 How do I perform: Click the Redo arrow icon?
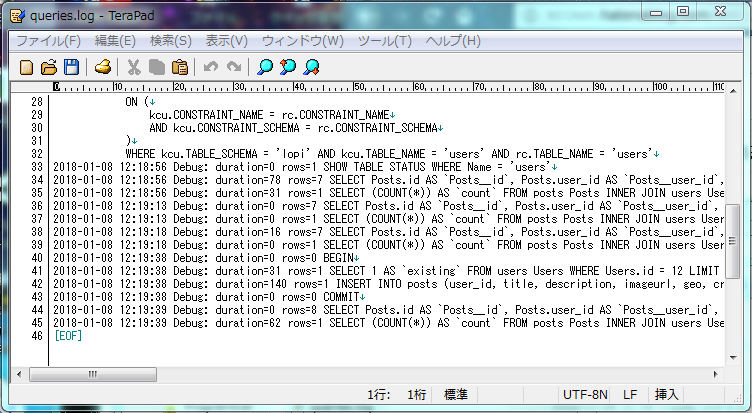(234, 67)
